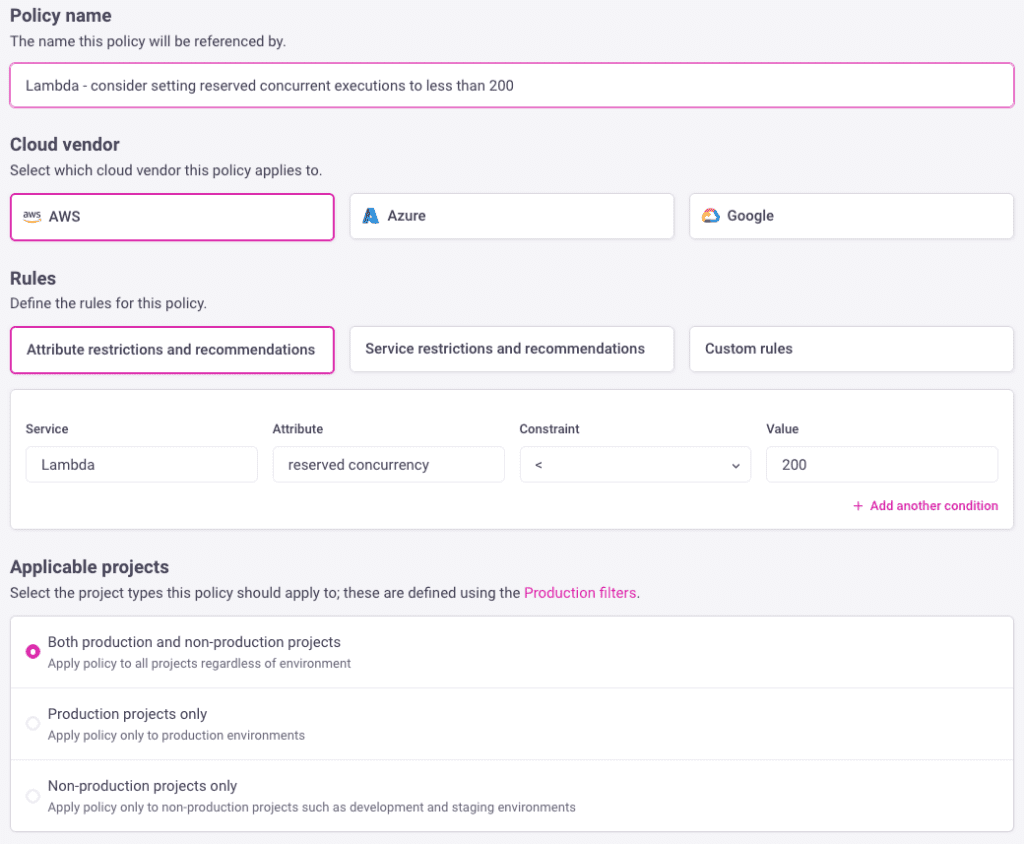Click the Policy name input field

[x=511, y=86]
